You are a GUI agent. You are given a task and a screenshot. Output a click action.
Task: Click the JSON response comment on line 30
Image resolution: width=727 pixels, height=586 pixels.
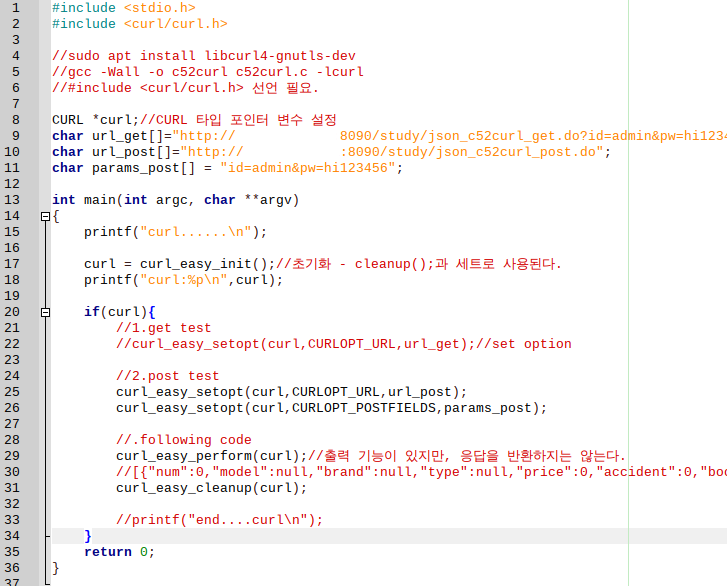point(421,472)
